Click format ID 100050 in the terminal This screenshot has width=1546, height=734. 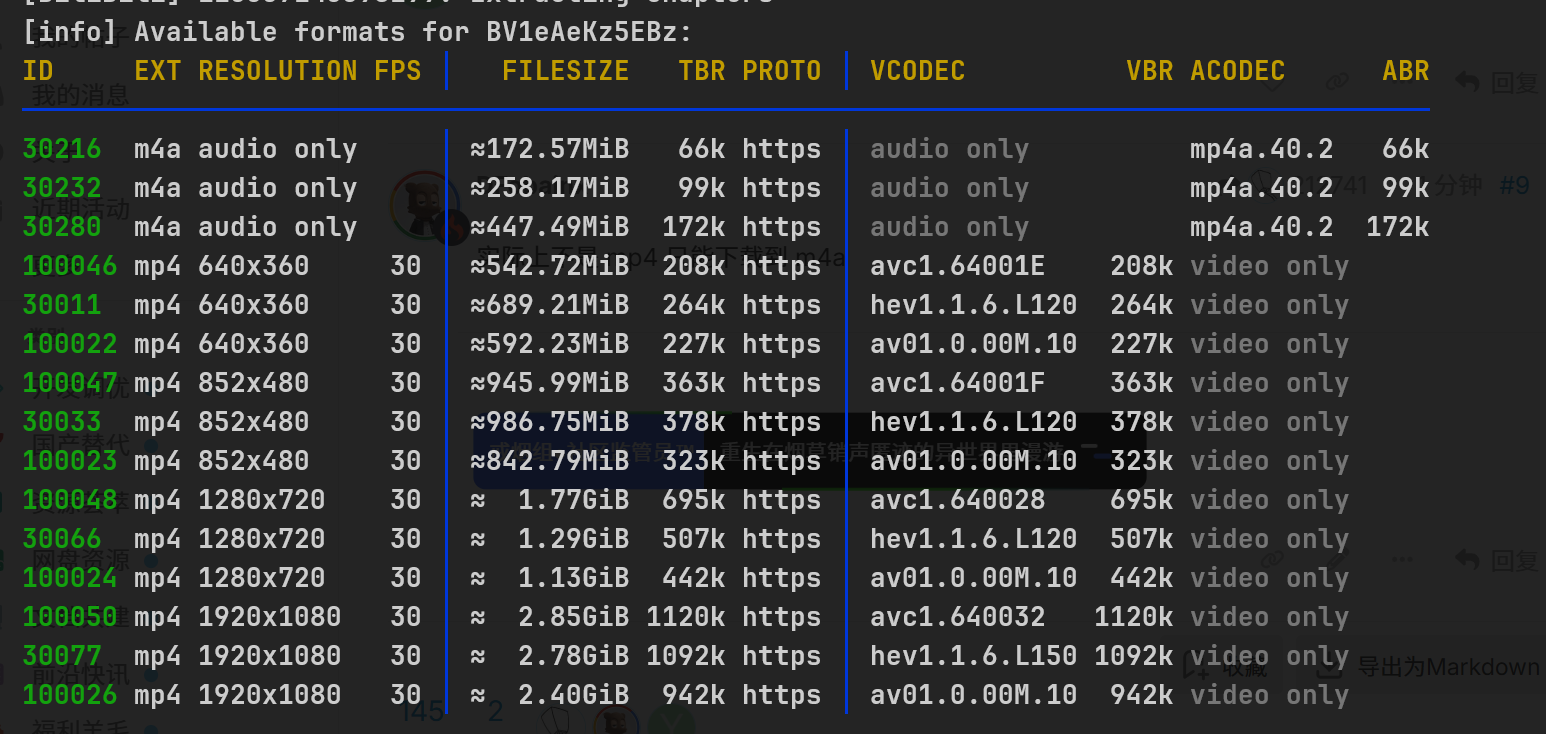coord(70,617)
